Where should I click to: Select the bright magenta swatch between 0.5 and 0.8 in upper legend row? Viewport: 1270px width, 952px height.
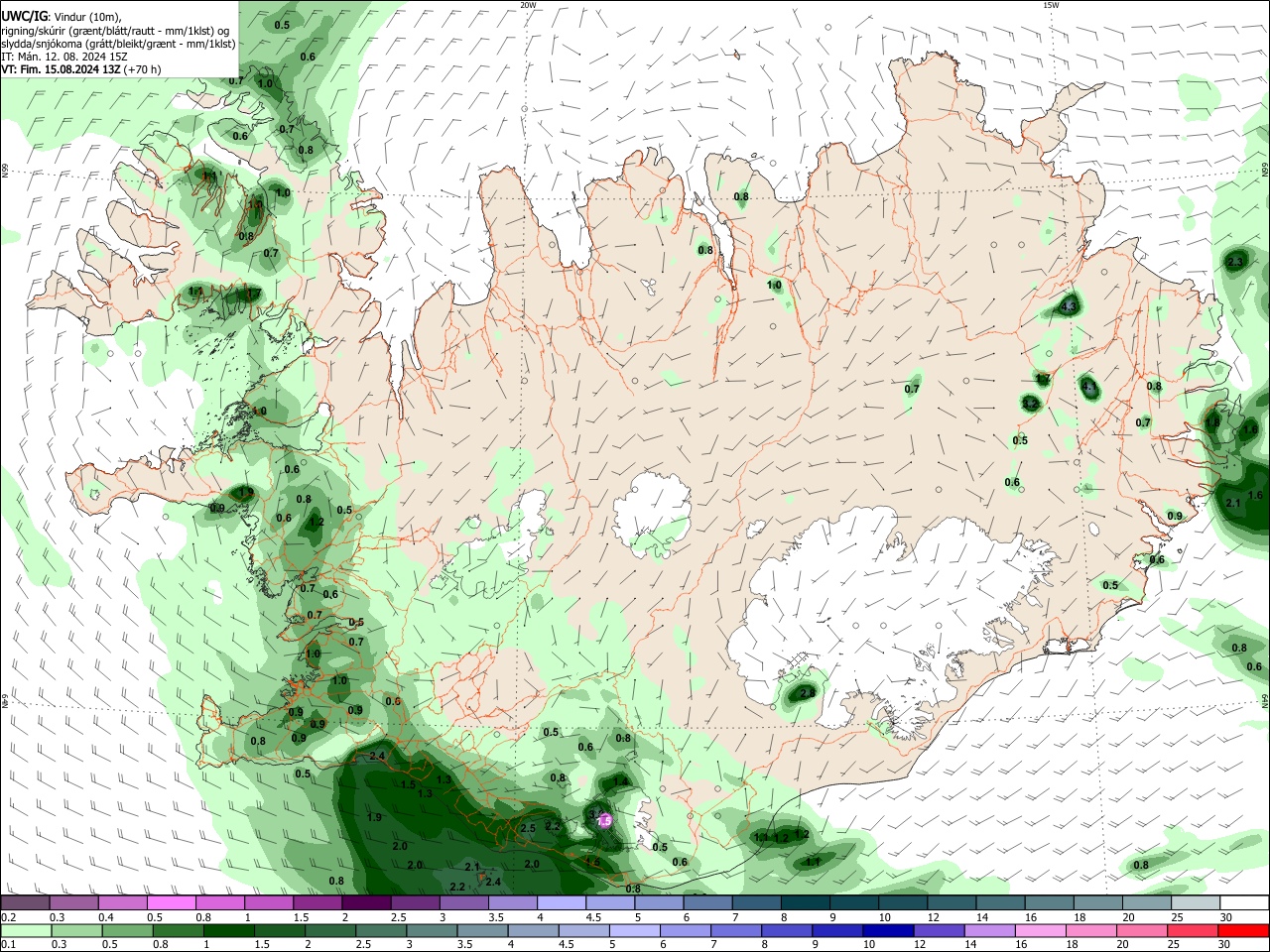point(171,903)
